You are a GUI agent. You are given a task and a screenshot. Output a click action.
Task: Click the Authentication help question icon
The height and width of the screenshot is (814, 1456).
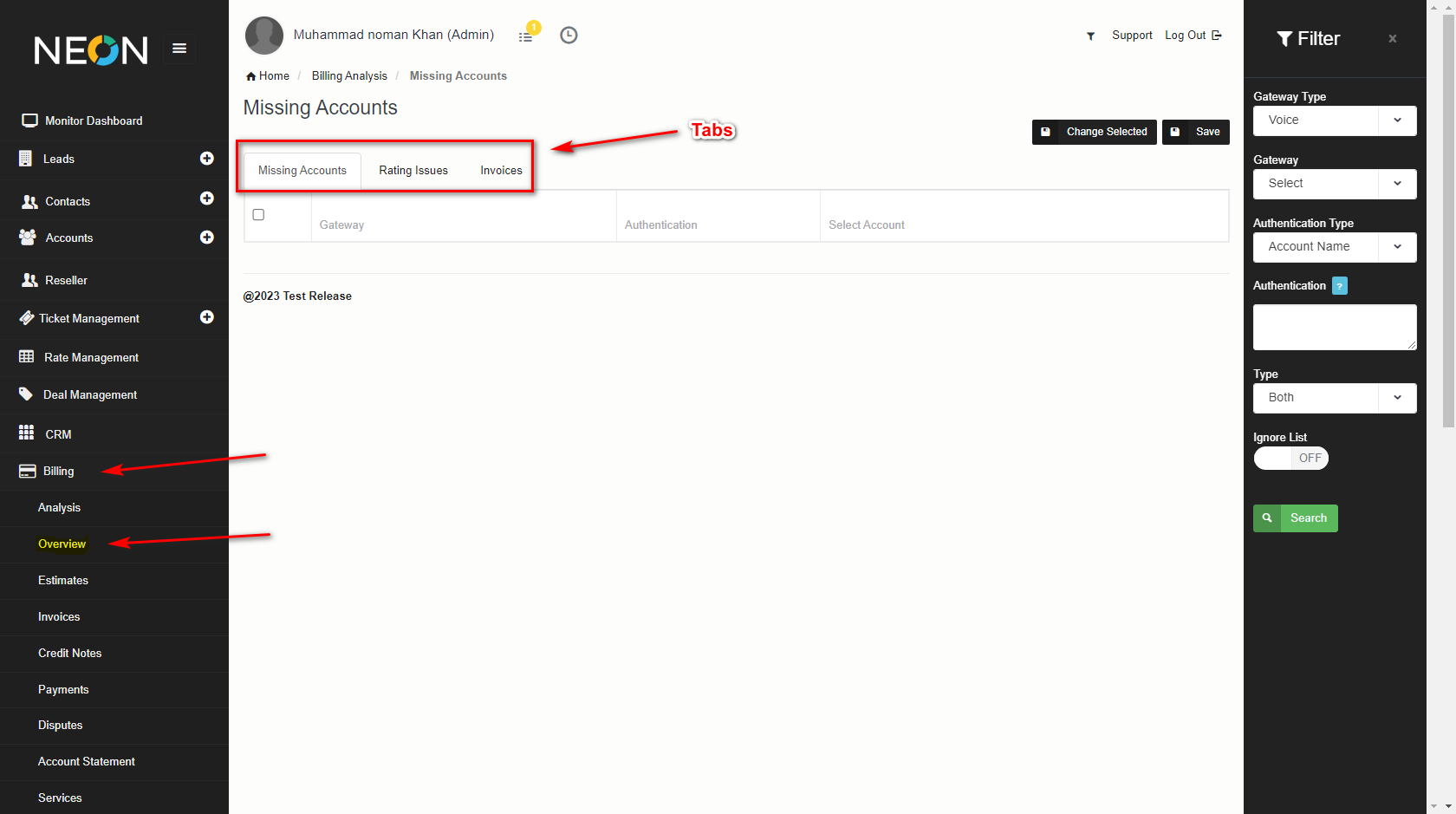(1339, 286)
